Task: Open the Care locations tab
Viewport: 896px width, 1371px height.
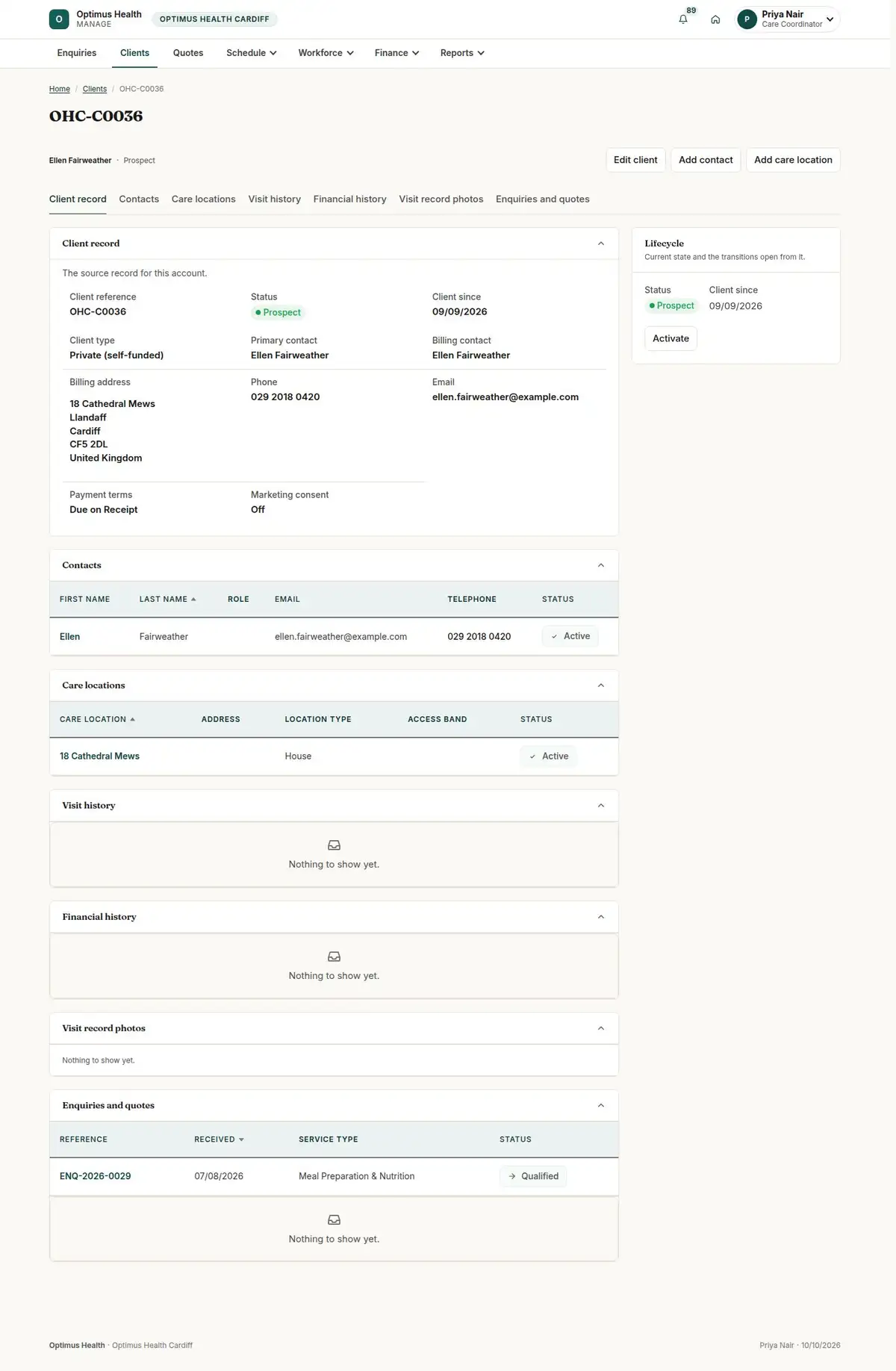Action: pyautogui.click(x=204, y=199)
